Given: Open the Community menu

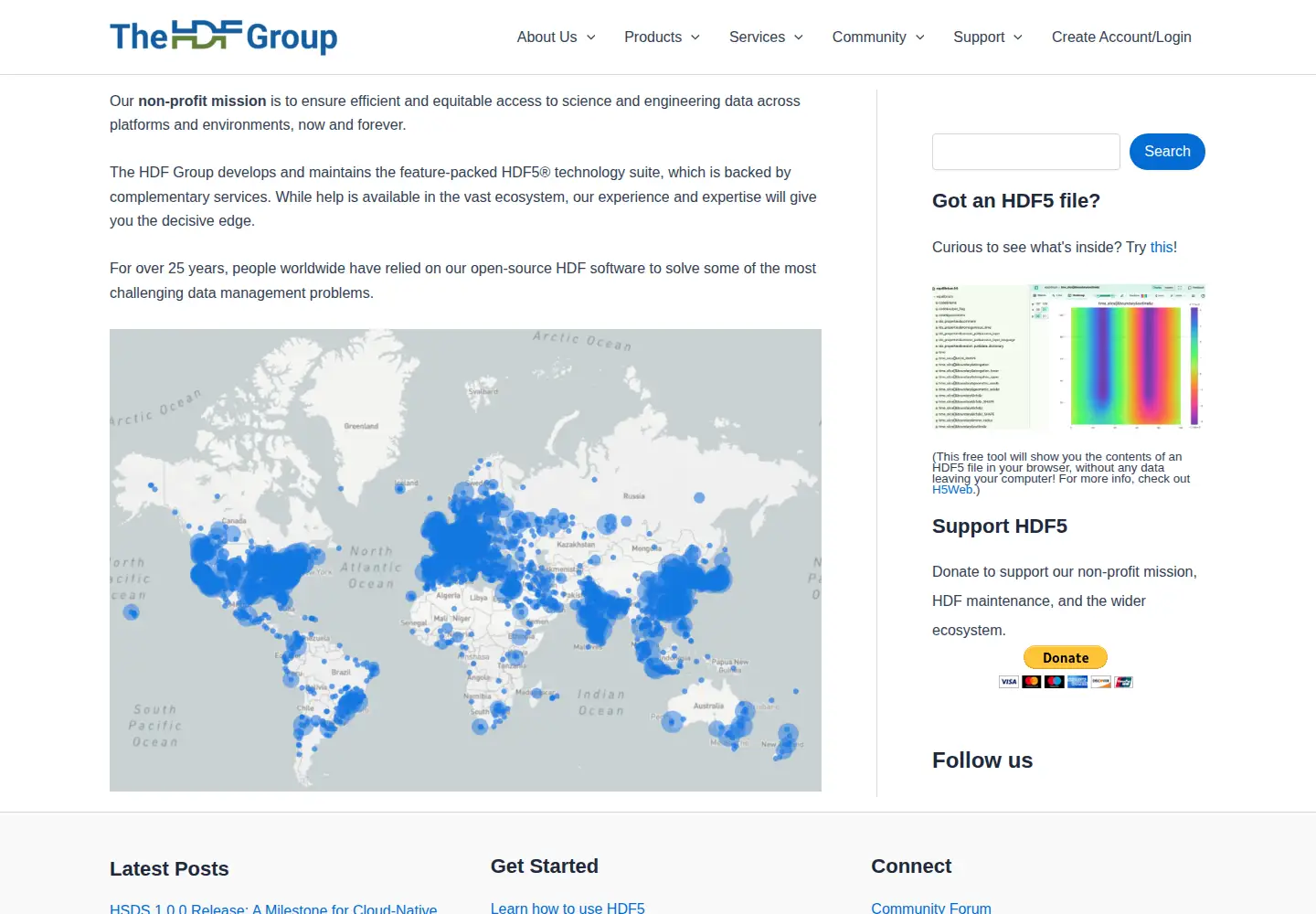Looking at the screenshot, I should [869, 37].
